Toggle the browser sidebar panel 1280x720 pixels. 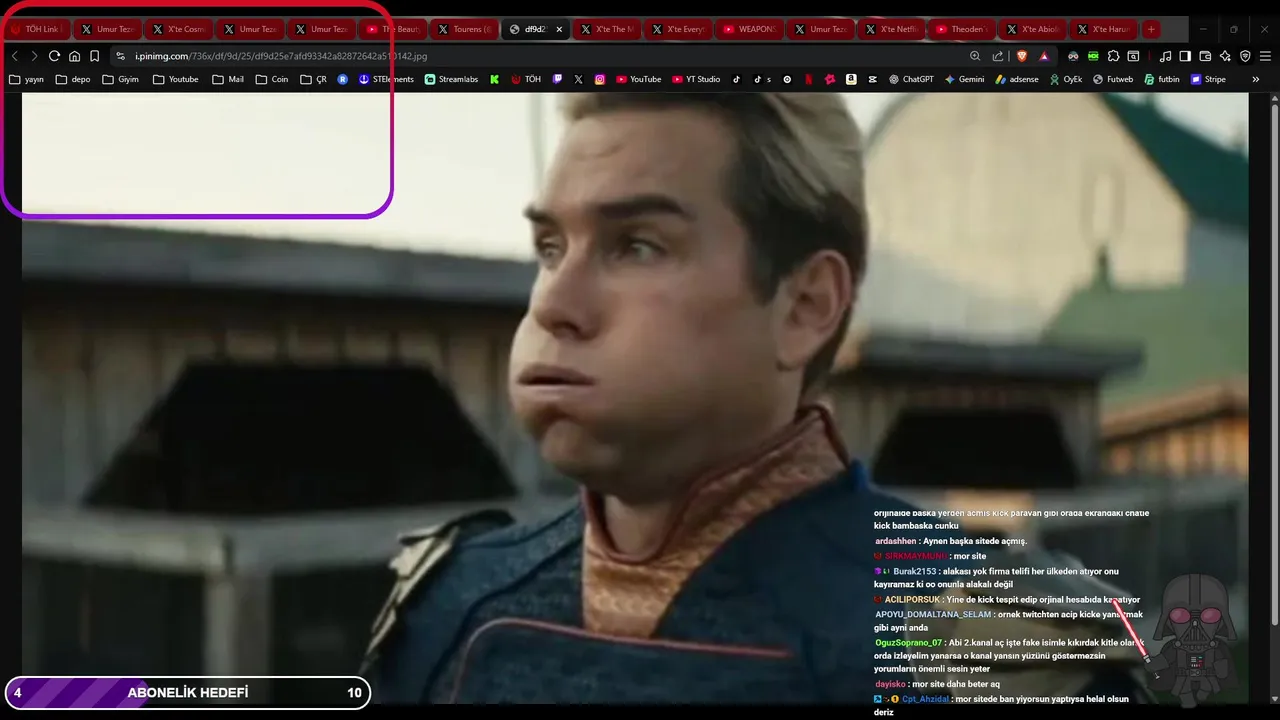tap(1185, 56)
